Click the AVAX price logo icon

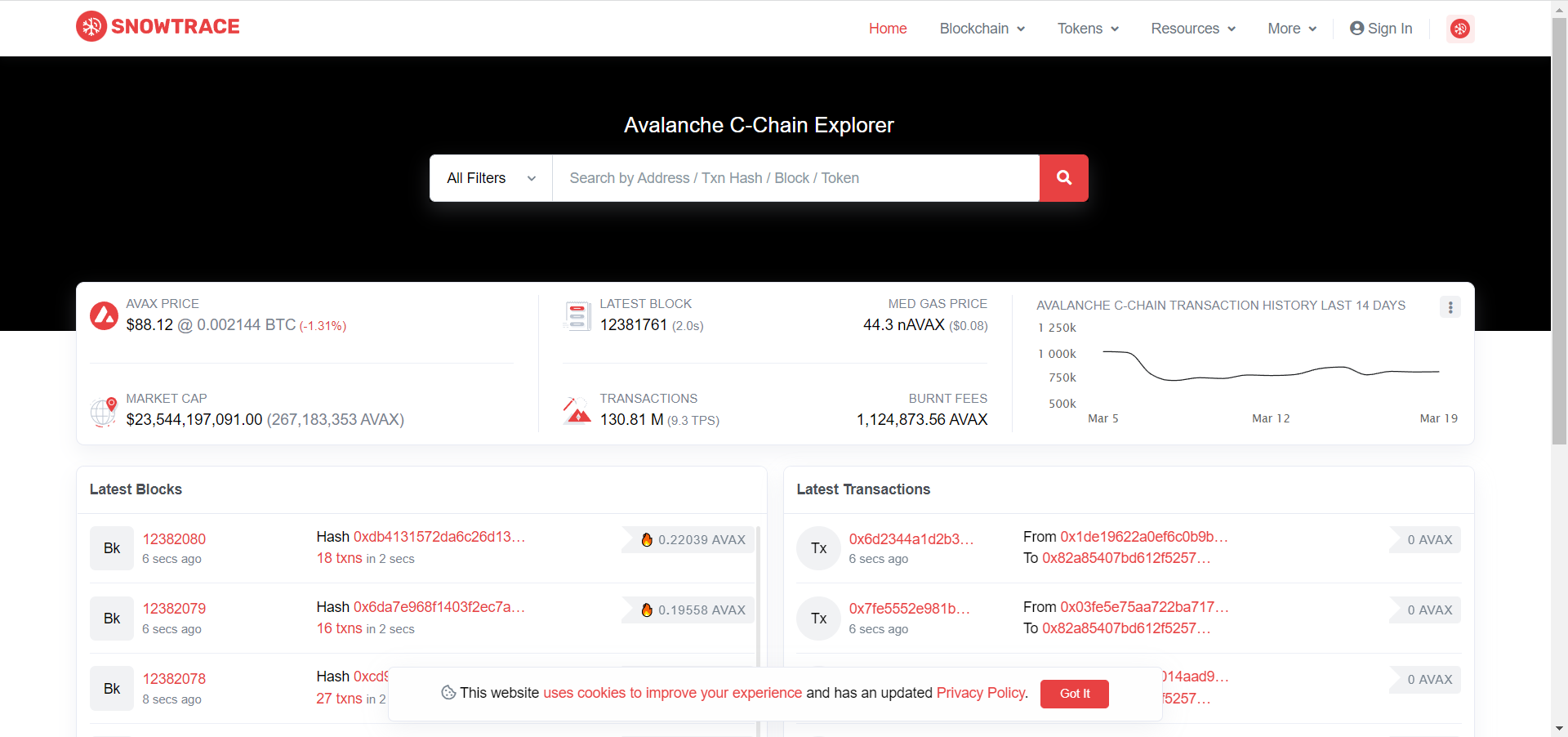click(104, 315)
